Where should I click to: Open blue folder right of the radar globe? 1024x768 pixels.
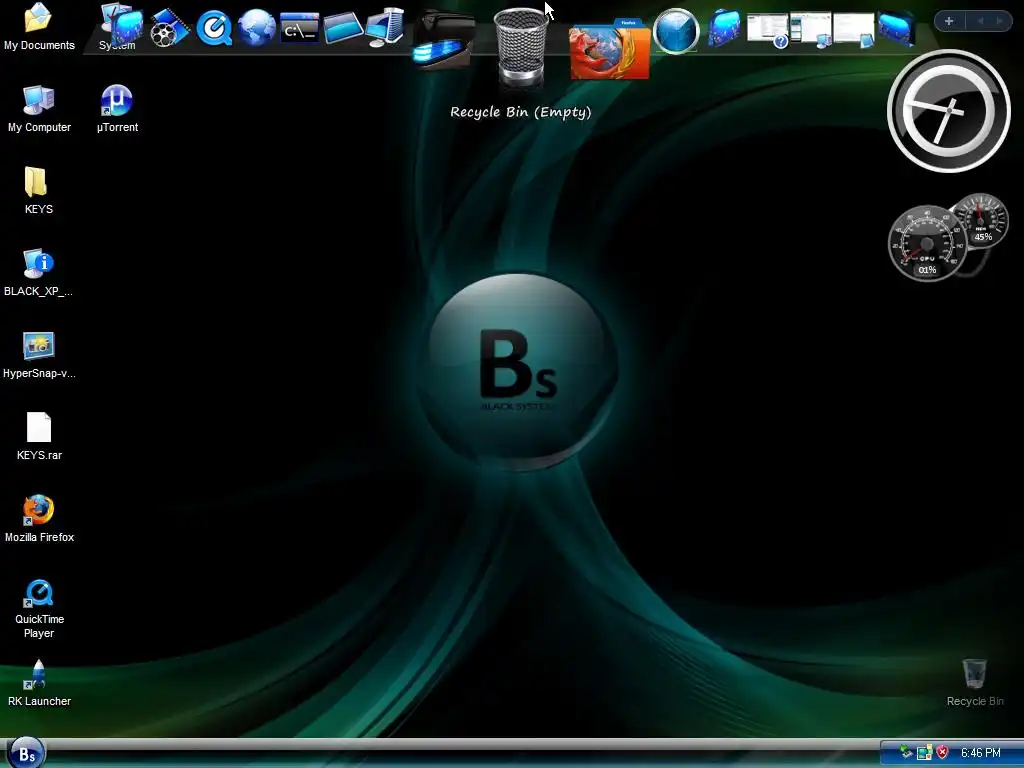tap(724, 28)
